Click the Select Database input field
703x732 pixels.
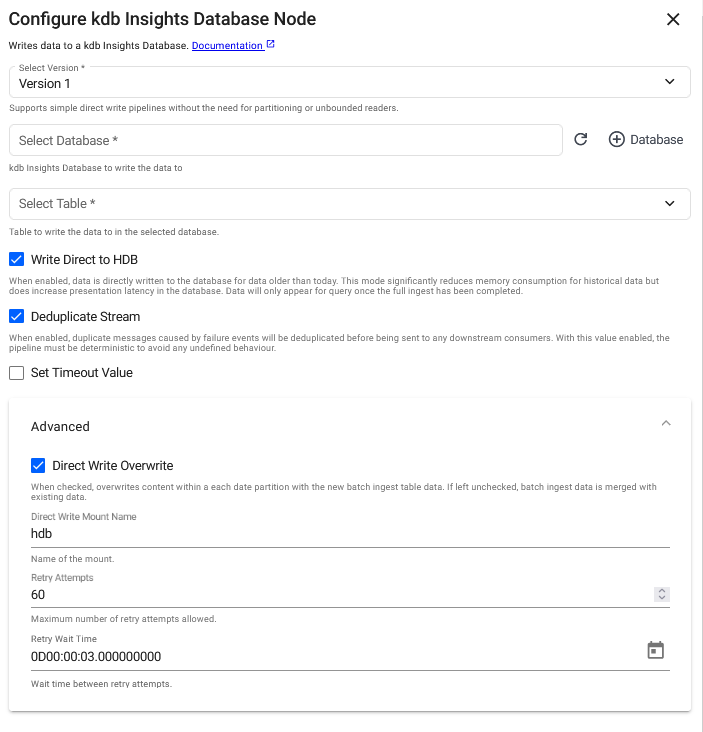click(x=285, y=141)
